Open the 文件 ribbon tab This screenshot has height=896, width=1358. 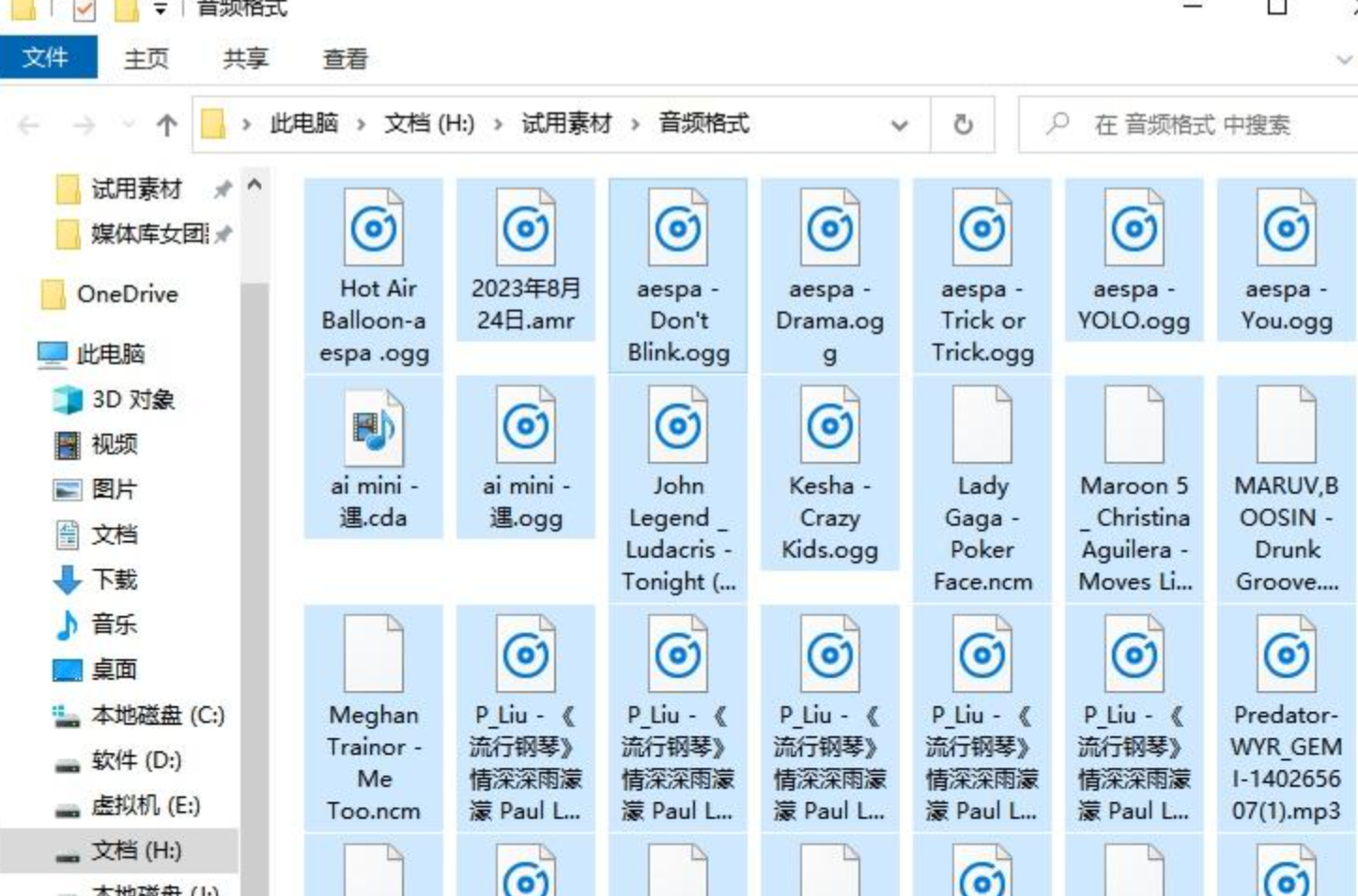click(47, 58)
